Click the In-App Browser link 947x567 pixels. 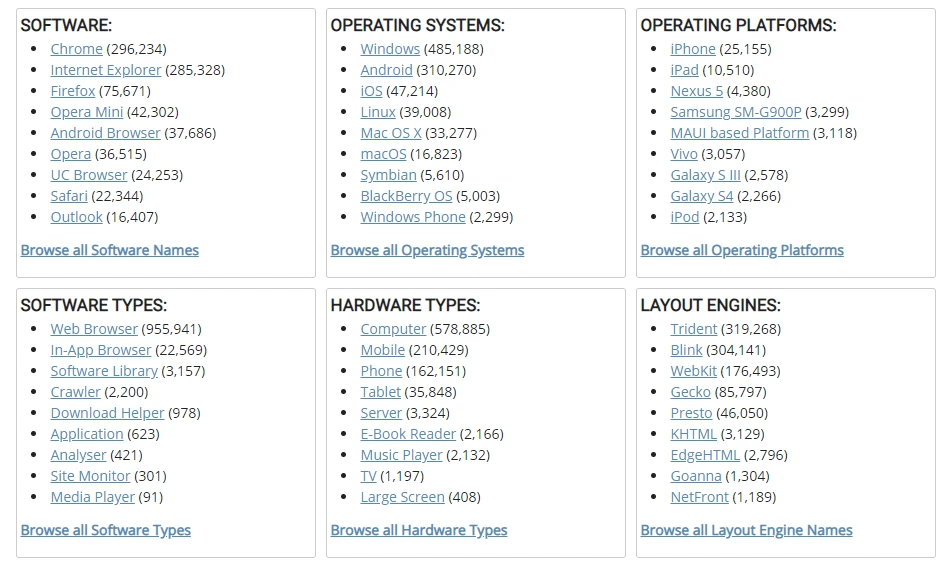point(101,350)
